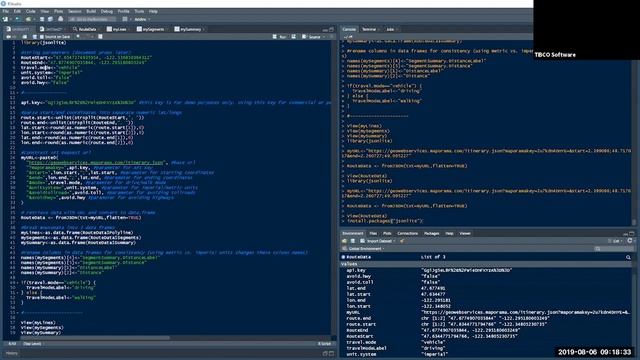Switch to the Files tab
This screenshot has height=360, width=640.
pyautogui.click(x=373, y=233)
